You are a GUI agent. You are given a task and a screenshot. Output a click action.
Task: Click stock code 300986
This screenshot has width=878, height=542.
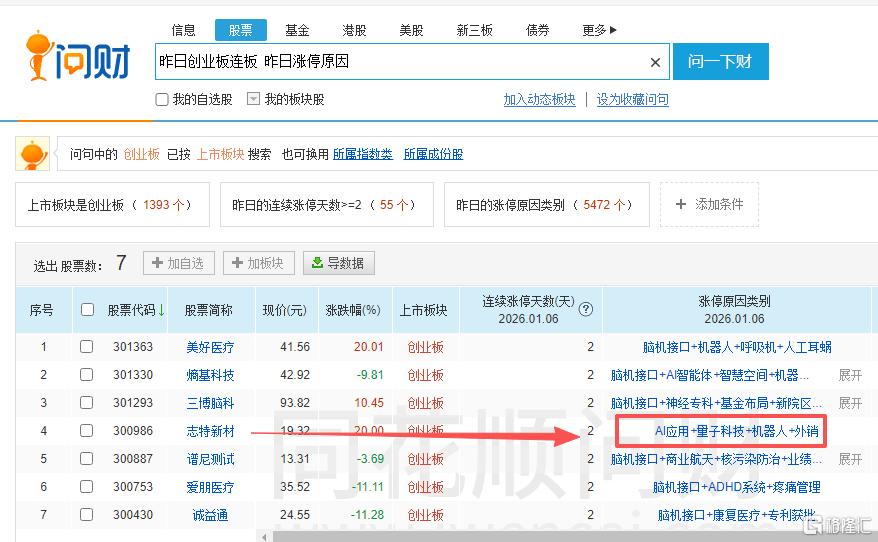point(133,431)
